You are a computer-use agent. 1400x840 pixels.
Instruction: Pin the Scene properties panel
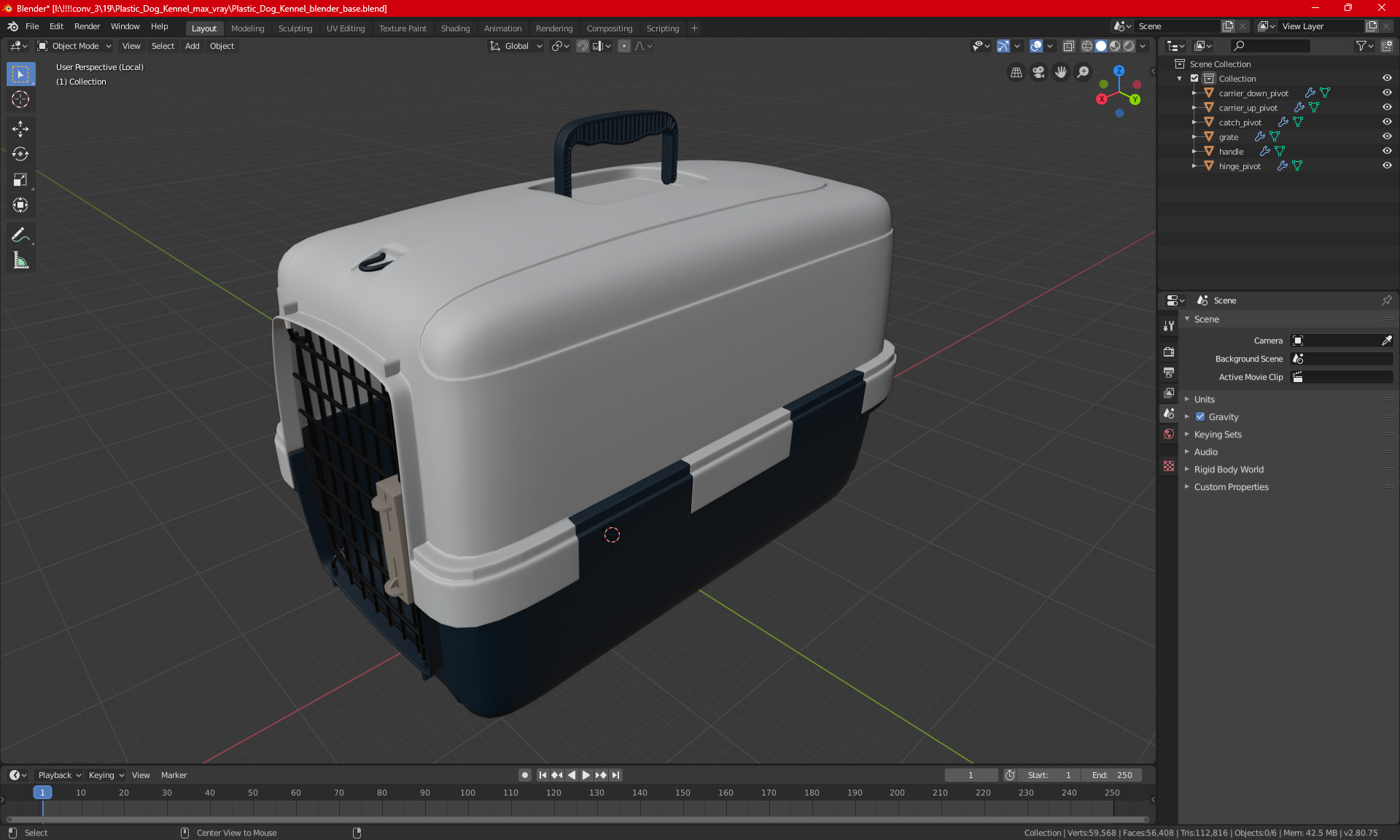1386,300
